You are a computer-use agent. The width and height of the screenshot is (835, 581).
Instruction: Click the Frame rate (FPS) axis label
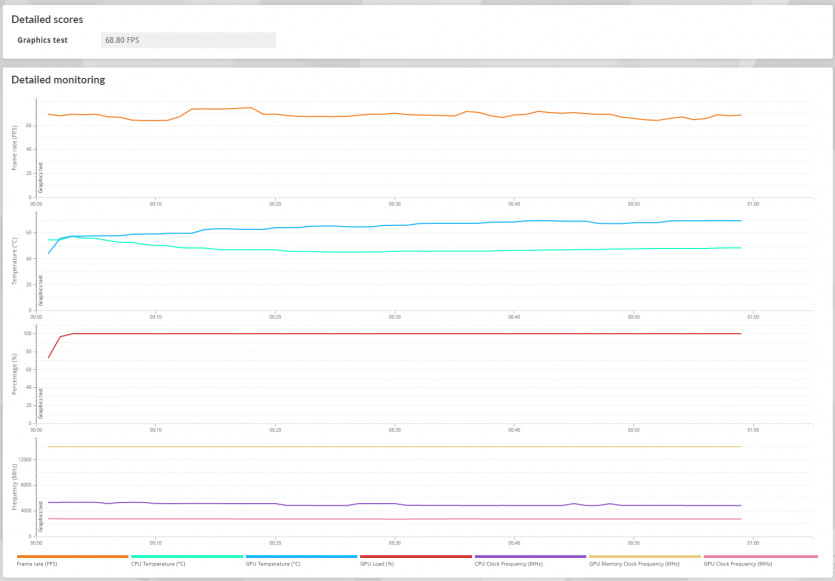(15, 148)
